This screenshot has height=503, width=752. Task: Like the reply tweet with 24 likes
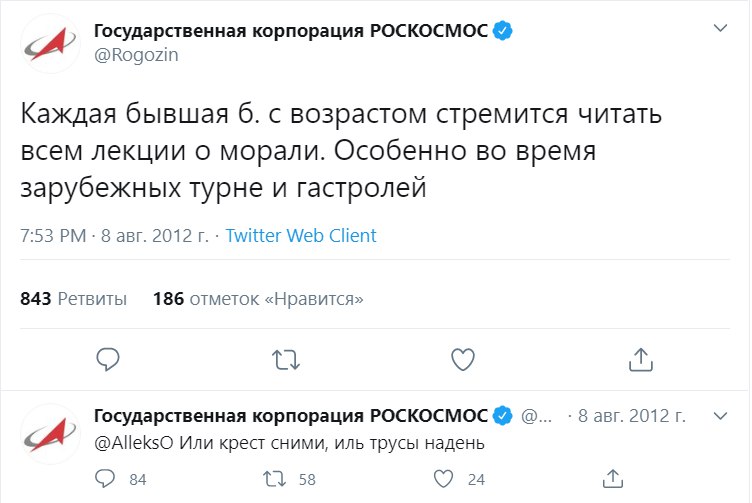tap(443, 479)
